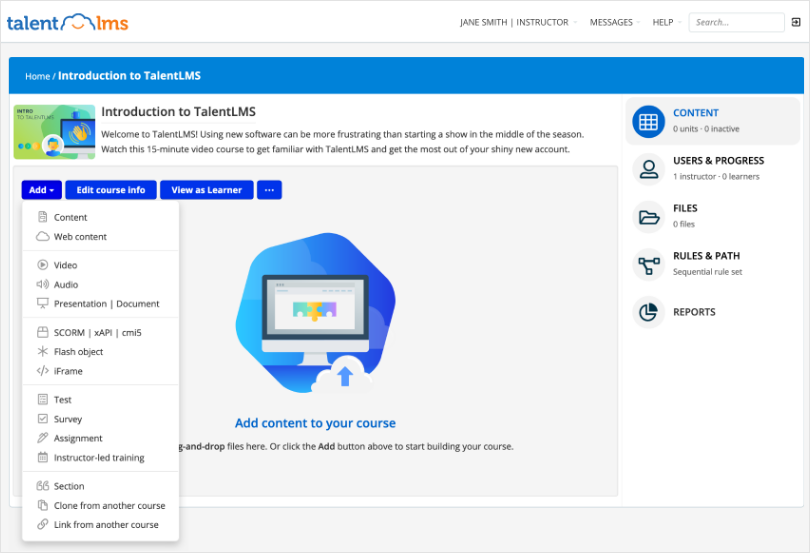Image resolution: width=810 pixels, height=553 pixels.
Task: Click the pencil icon beside Assignment
Action: (43, 438)
